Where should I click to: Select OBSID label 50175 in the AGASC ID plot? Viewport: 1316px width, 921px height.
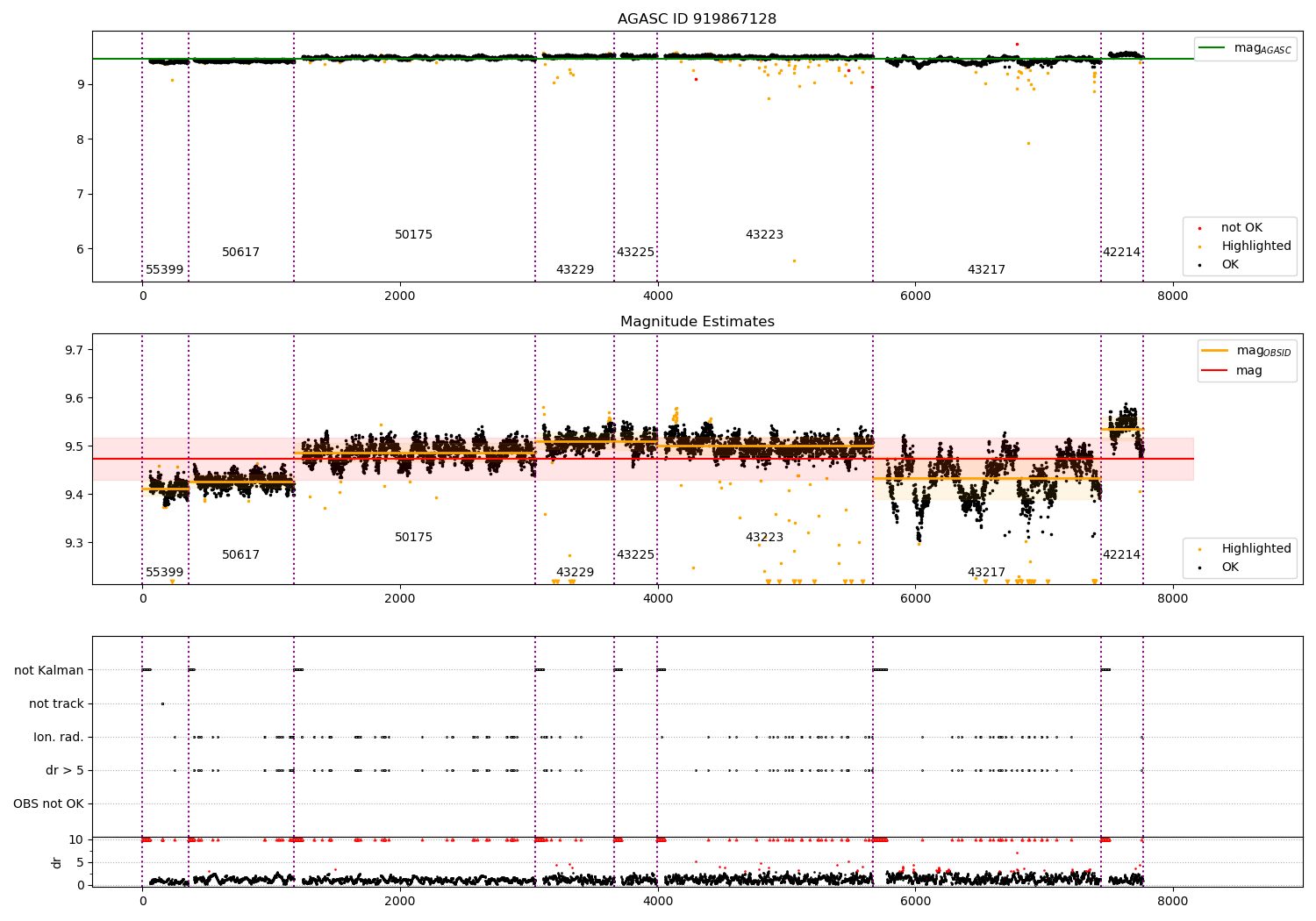[413, 235]
